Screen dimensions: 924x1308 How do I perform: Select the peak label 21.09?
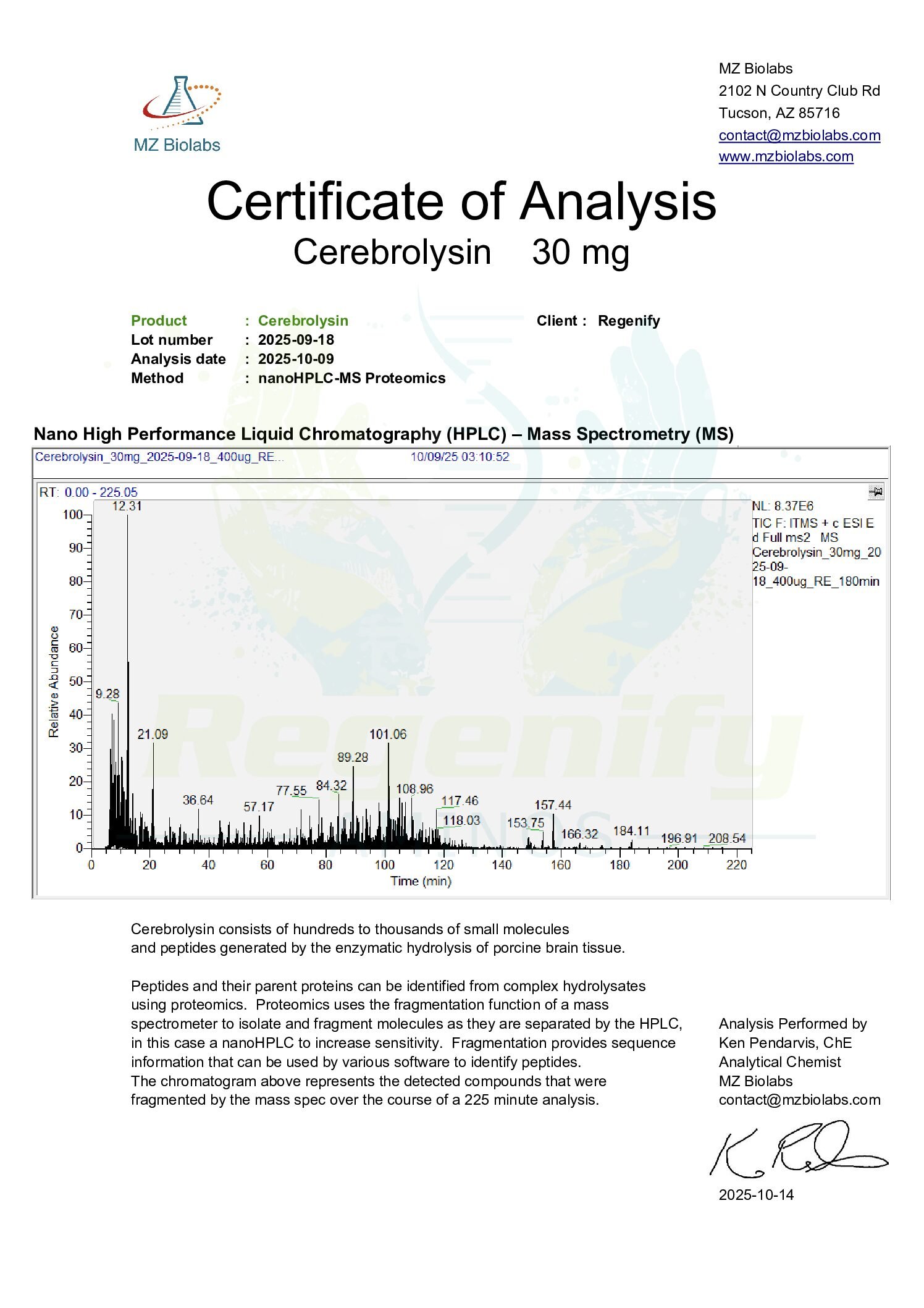(x=153, y=734)
